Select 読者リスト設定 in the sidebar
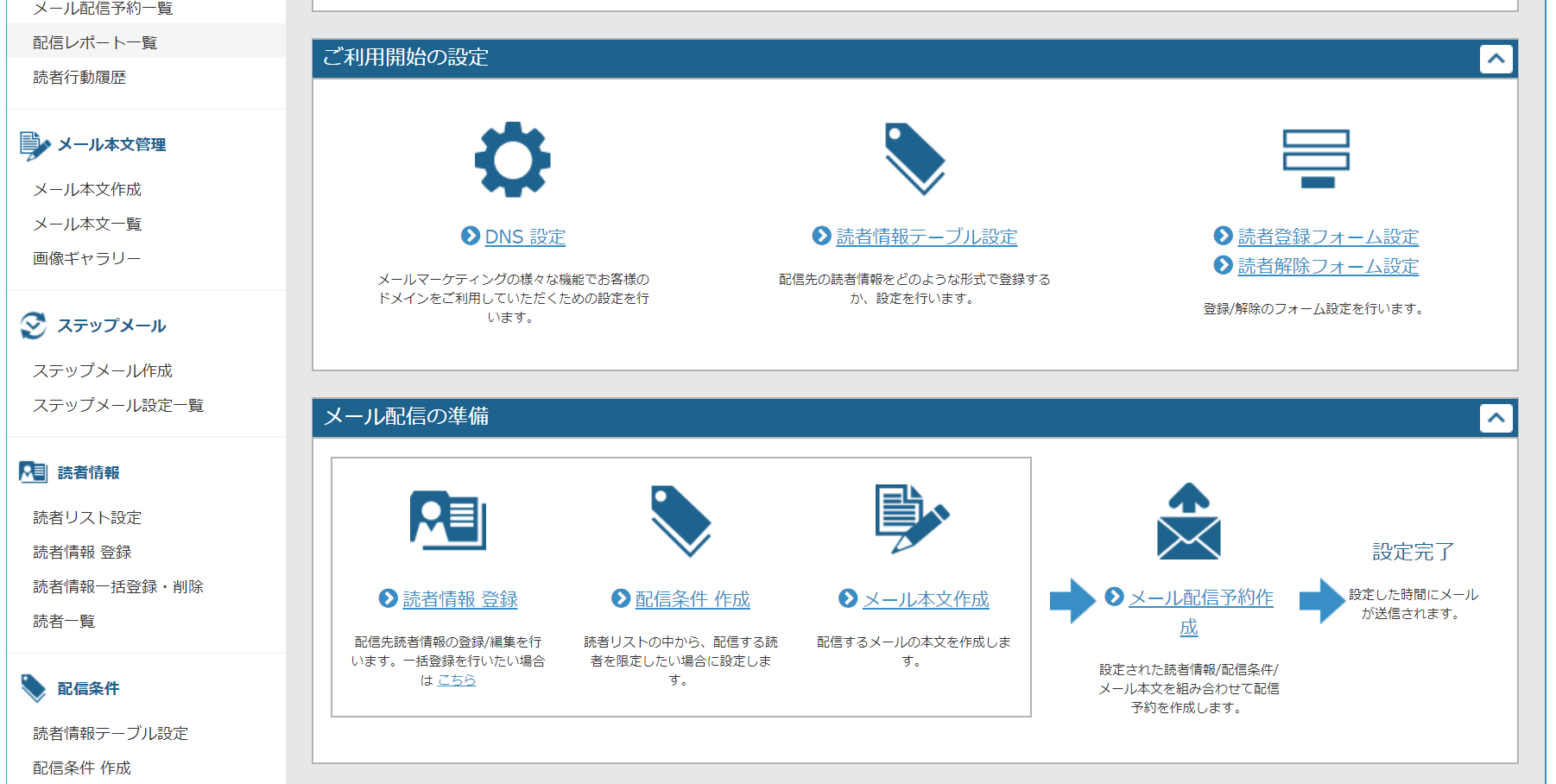Screen dimensions: 1556x784 [x=87, y=517]
